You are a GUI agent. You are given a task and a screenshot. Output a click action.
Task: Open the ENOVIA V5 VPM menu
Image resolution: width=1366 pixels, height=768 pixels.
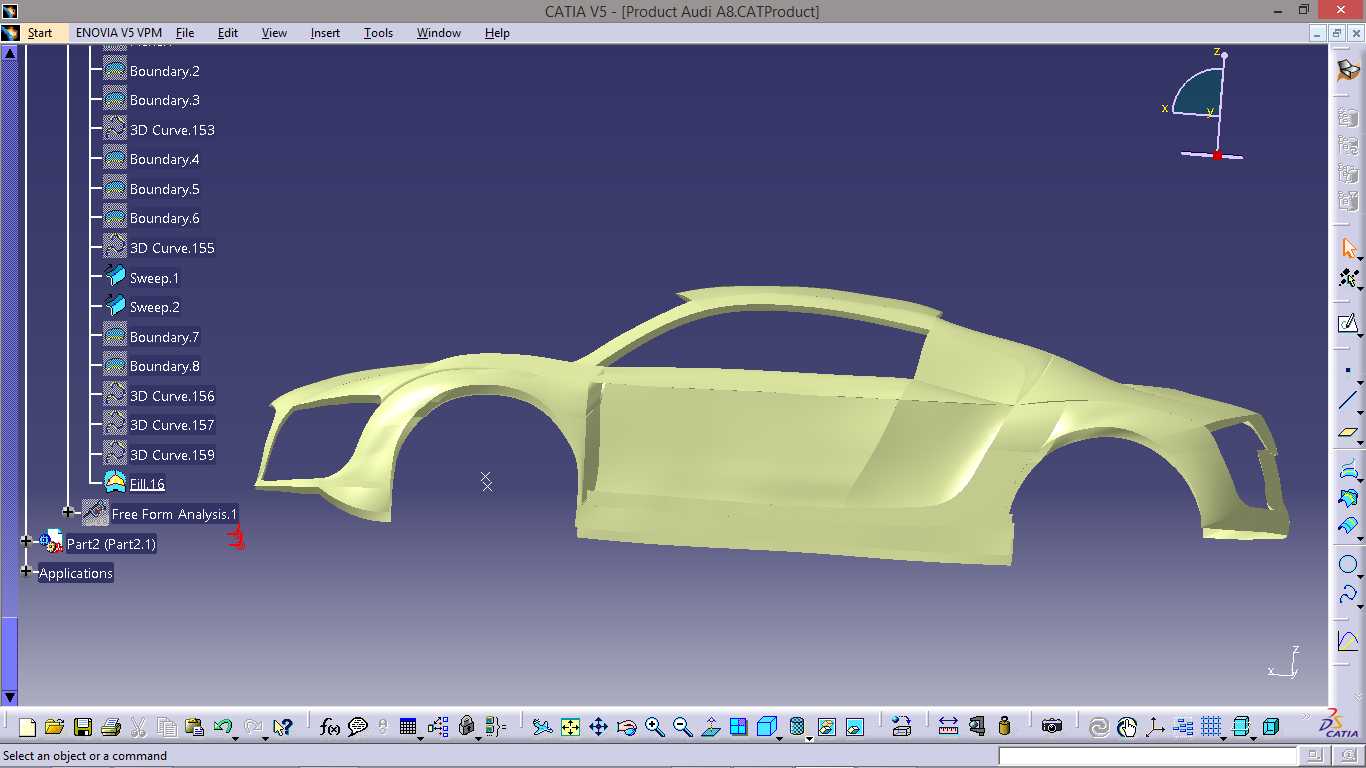click(119, 33)
